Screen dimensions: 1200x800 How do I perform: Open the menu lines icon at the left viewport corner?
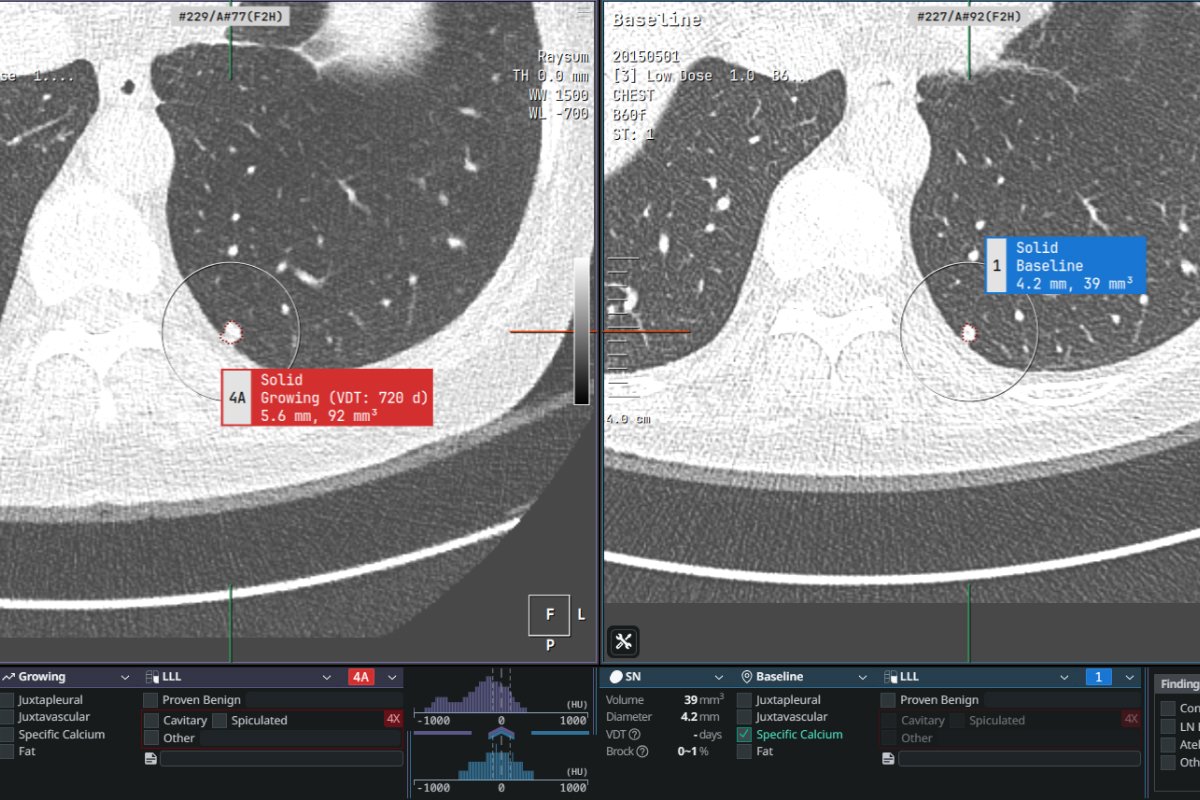coord(584,12)
